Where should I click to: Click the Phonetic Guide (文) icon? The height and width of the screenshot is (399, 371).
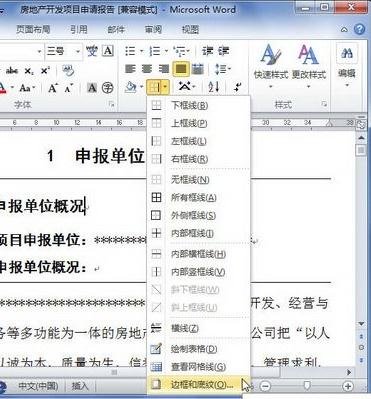(x=91, y=51)
